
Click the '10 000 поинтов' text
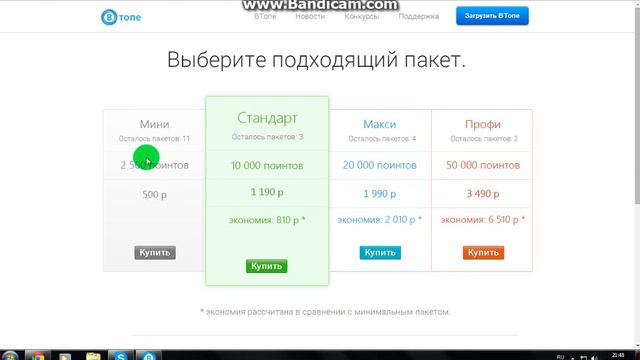[x=267, y=165]
